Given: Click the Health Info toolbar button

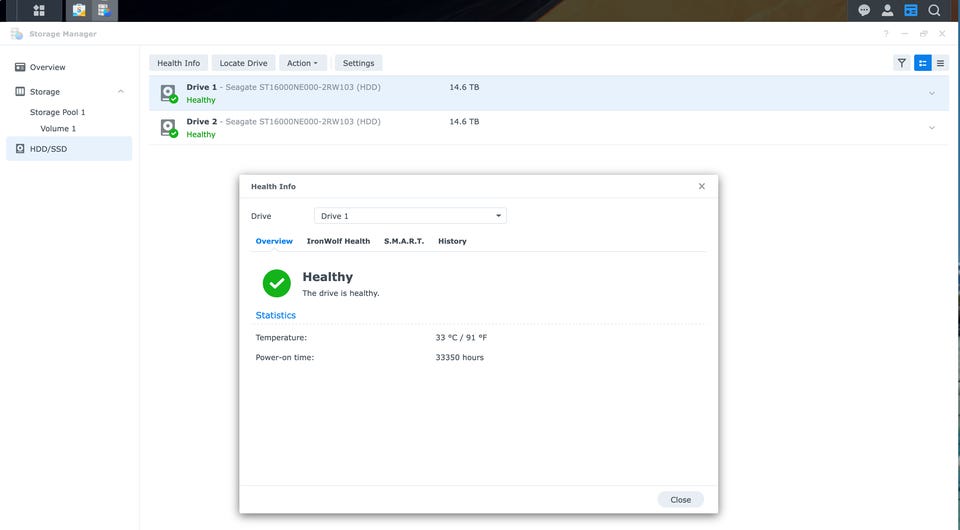Looking at the screenshot, I should 179,63.
